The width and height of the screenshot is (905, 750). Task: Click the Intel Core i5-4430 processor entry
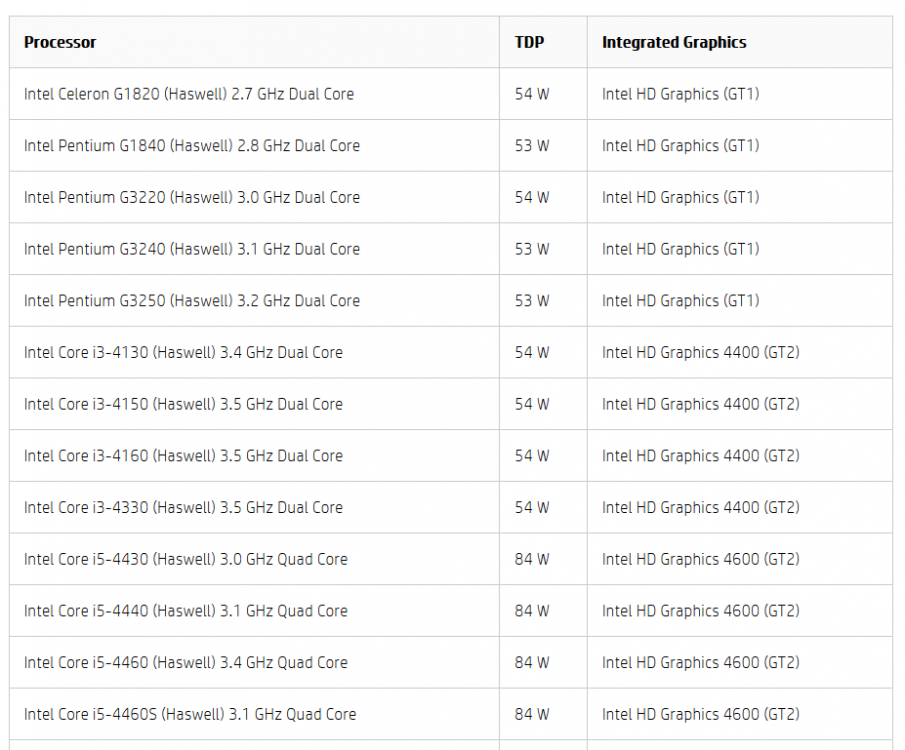186,559
